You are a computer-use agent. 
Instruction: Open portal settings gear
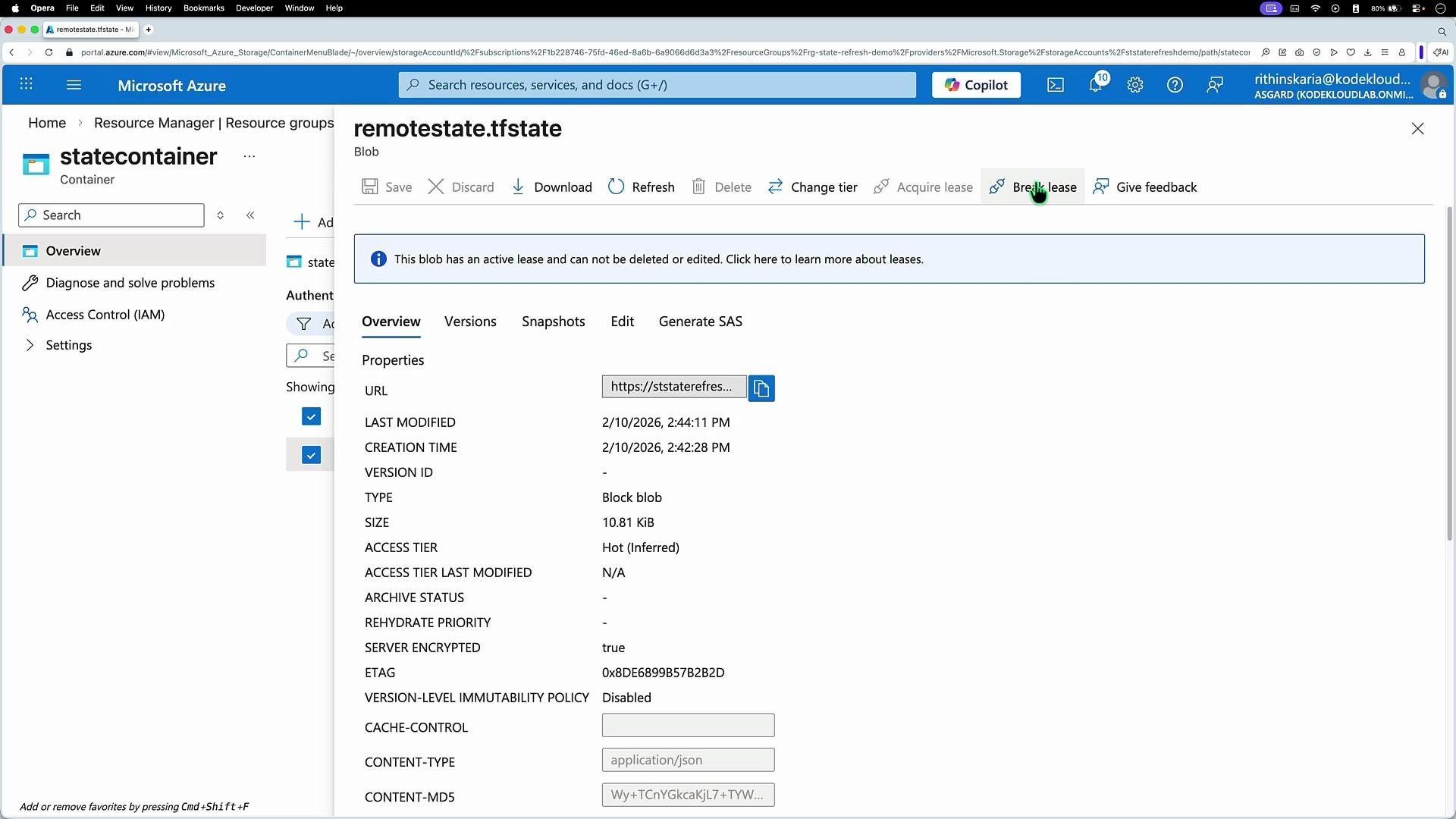[1135, 85]
